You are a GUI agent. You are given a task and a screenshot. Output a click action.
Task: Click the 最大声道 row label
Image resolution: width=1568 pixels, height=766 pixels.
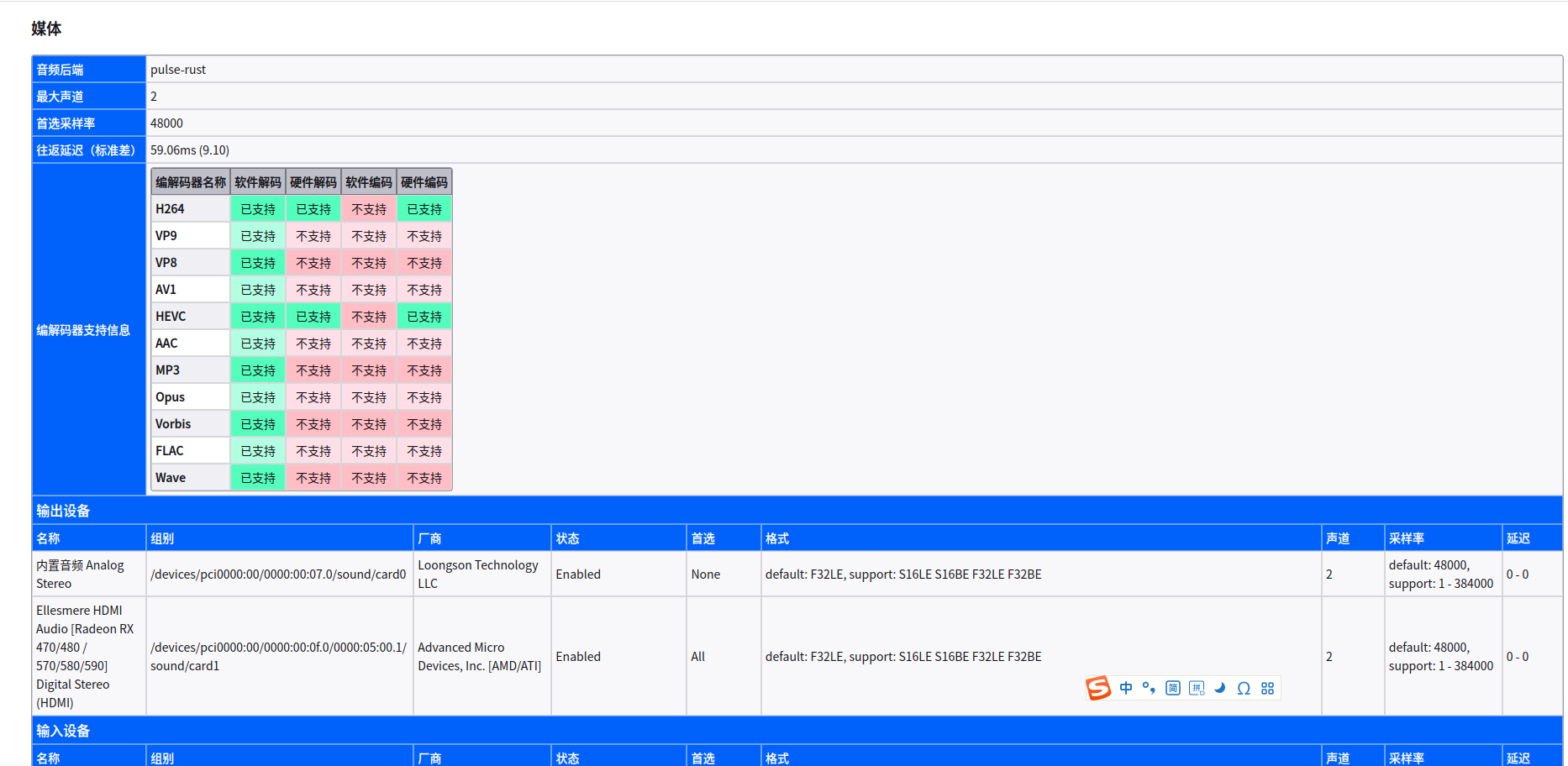click(88, 97)
